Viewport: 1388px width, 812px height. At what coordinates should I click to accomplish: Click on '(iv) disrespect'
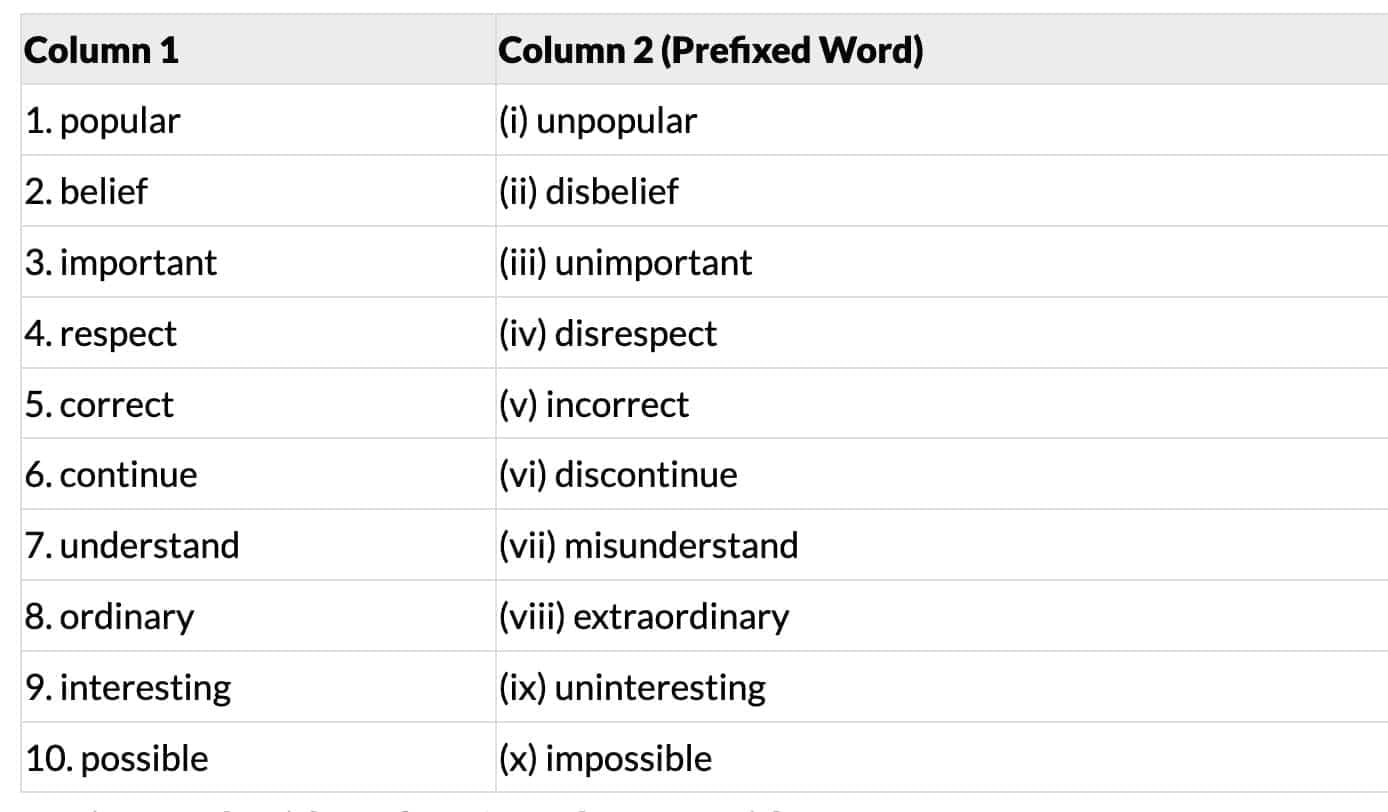tap(608, 333)
